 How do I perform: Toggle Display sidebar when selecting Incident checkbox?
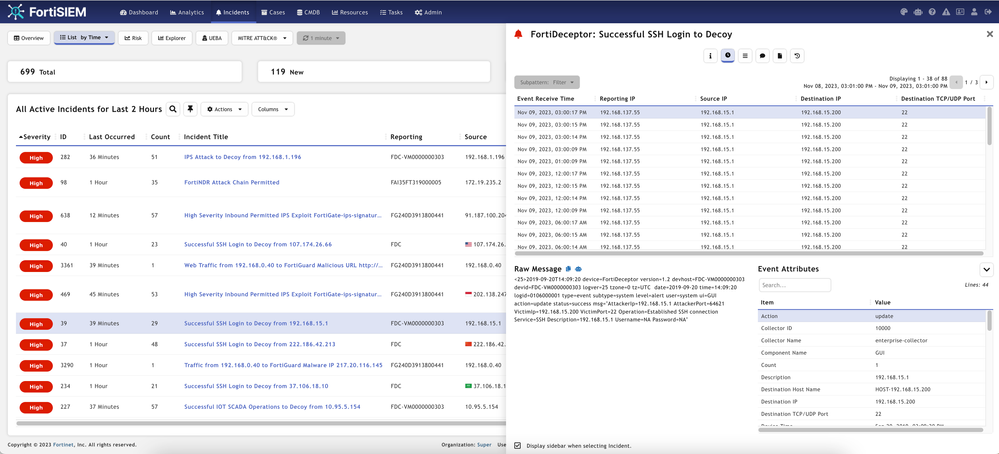[x=517, y=445]
